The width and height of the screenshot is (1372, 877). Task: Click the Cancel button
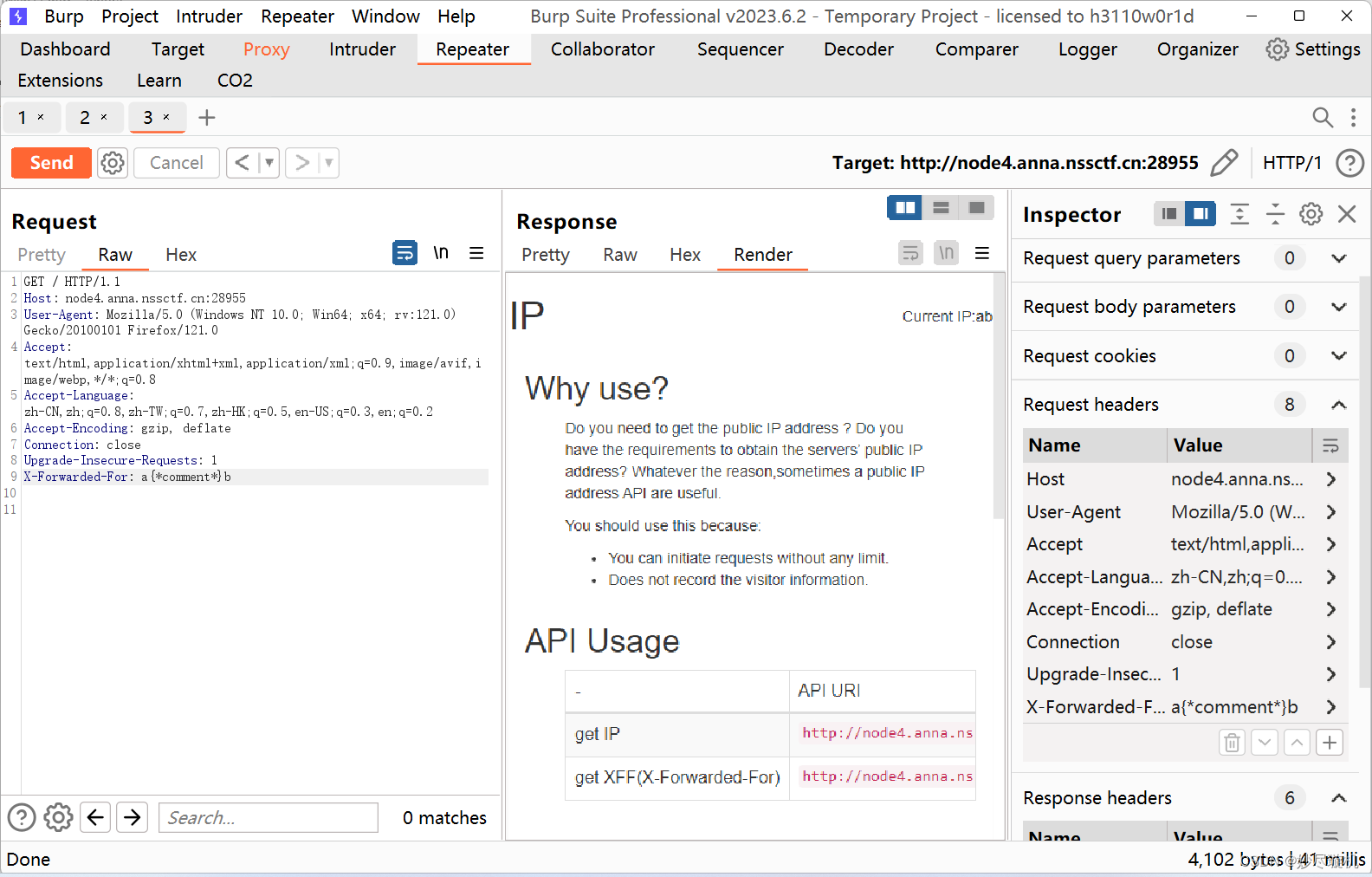click(176, 163)
